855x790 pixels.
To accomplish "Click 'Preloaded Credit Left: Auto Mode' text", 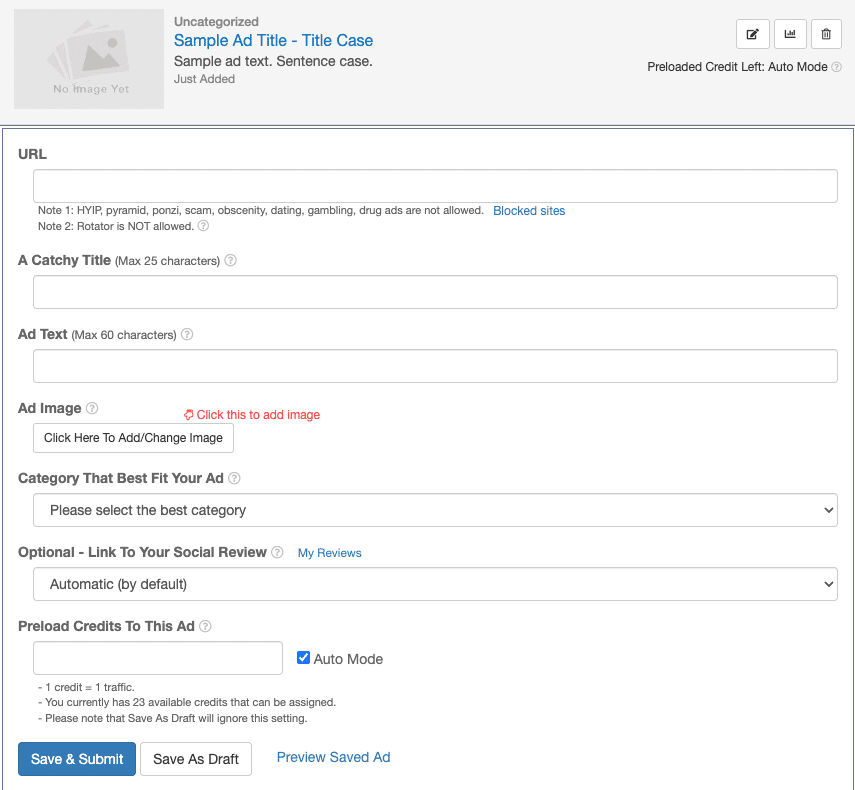I will click(x=737, y=67).
